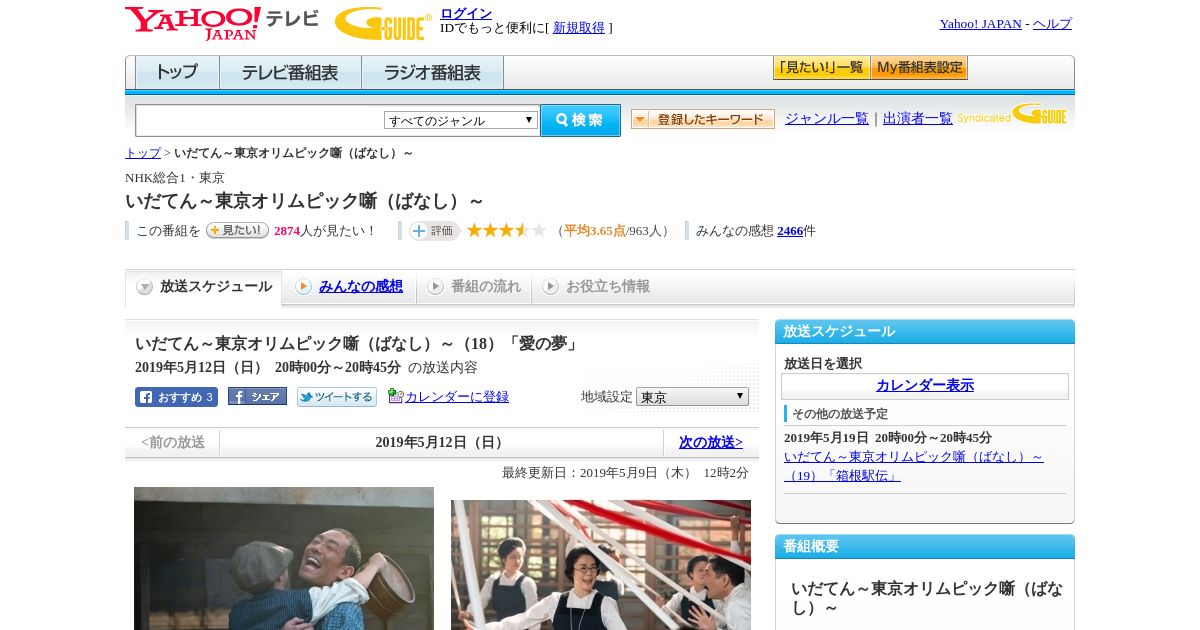Expand the すべてのジャンル genre dropdown

(461, 120)
